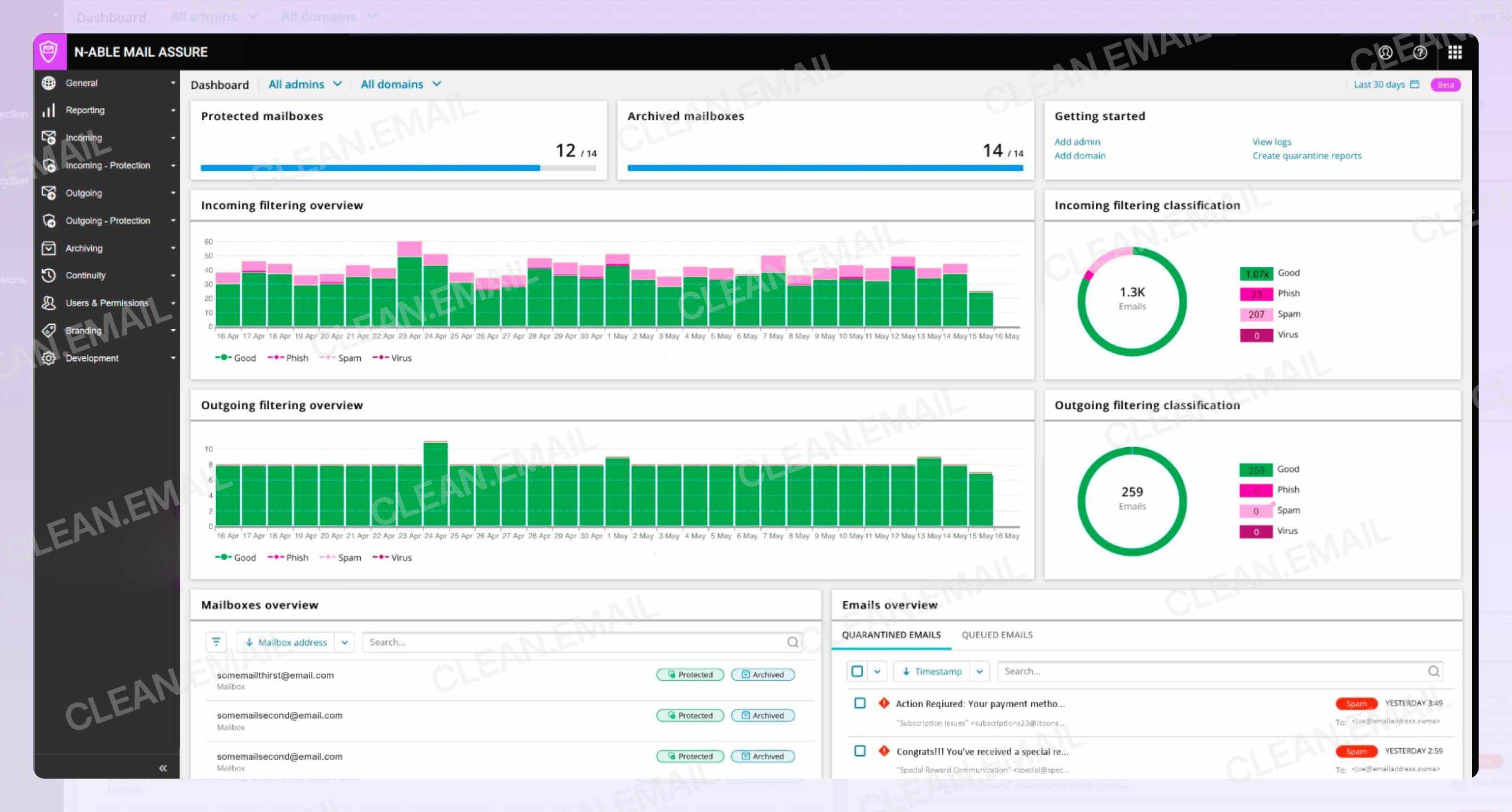Open the All domains dropdown
The height and width of the screenshot is (812, 1512).
400,85
